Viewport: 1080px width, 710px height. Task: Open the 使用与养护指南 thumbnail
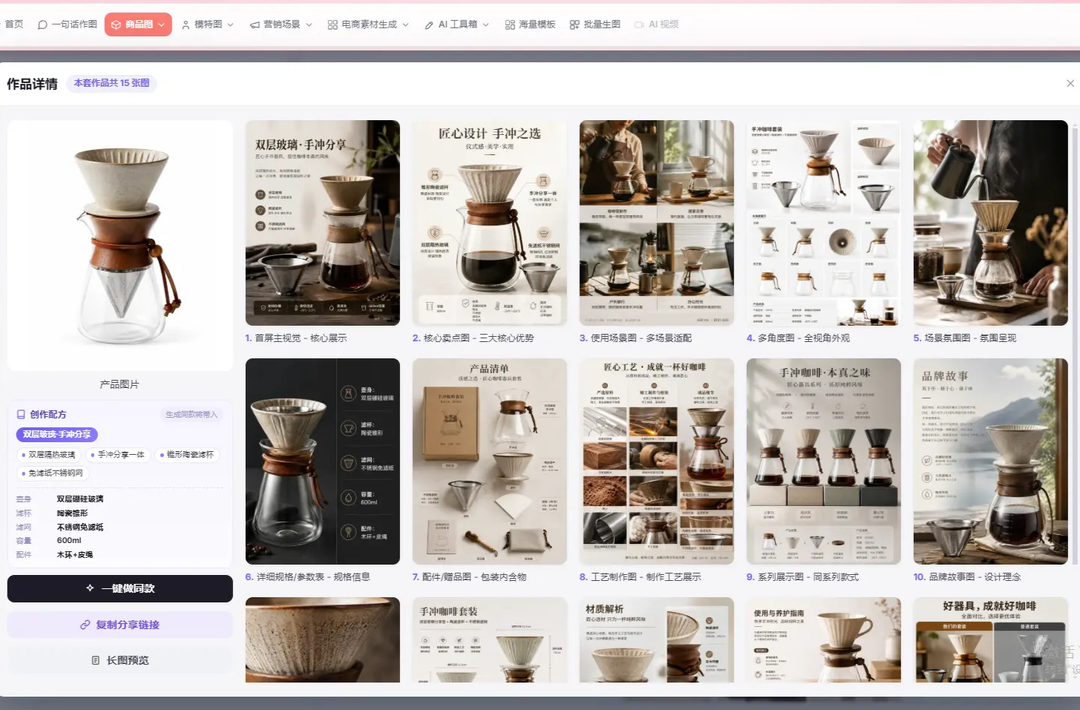pyautogui.click(x=824, y=640)
